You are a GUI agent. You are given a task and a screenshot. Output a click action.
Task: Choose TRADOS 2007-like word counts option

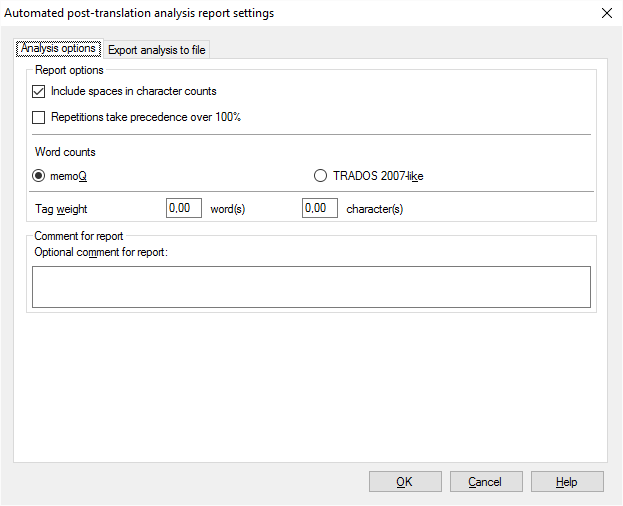(x=320, y=176)
